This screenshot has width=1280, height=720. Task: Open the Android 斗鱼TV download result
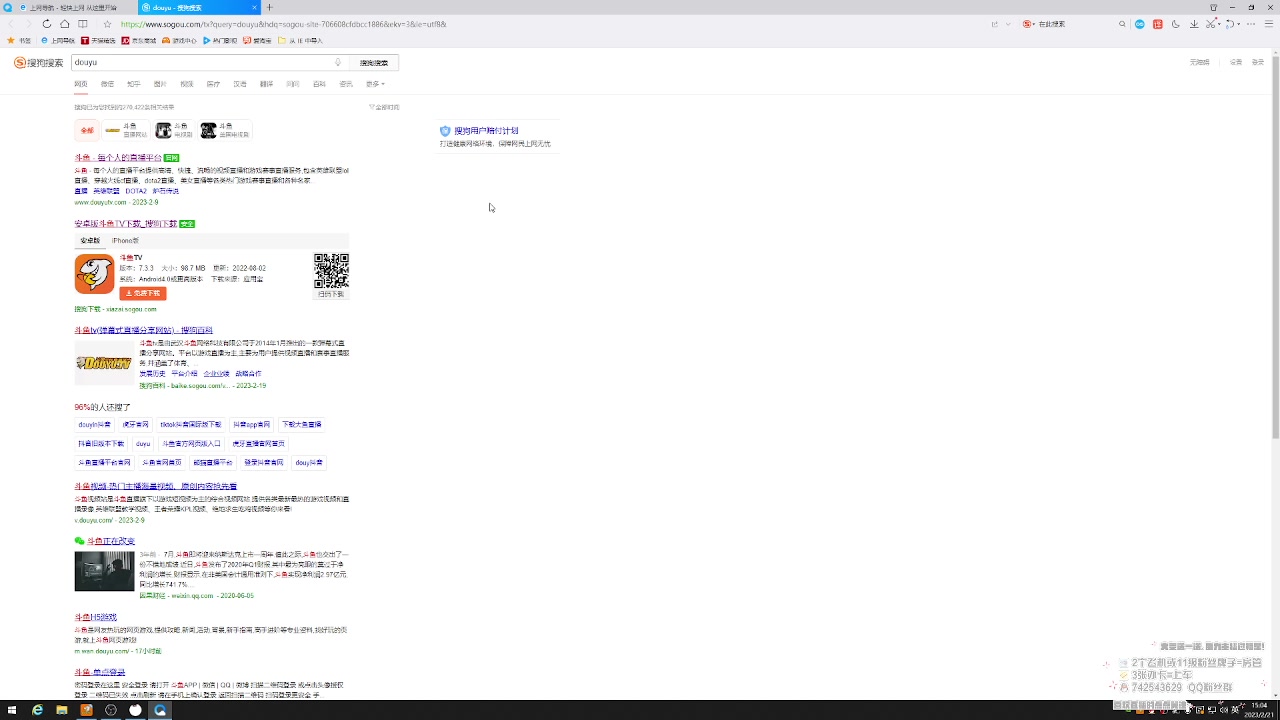point(125,224)
